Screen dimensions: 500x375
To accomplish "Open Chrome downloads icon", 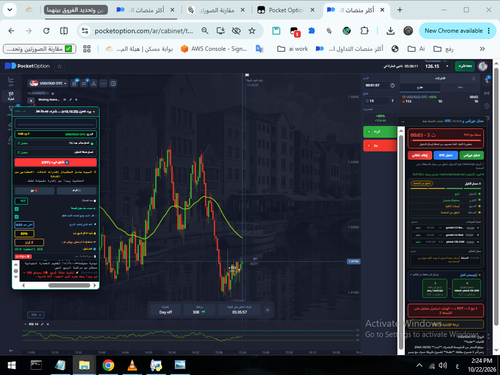I will (390, 31).
